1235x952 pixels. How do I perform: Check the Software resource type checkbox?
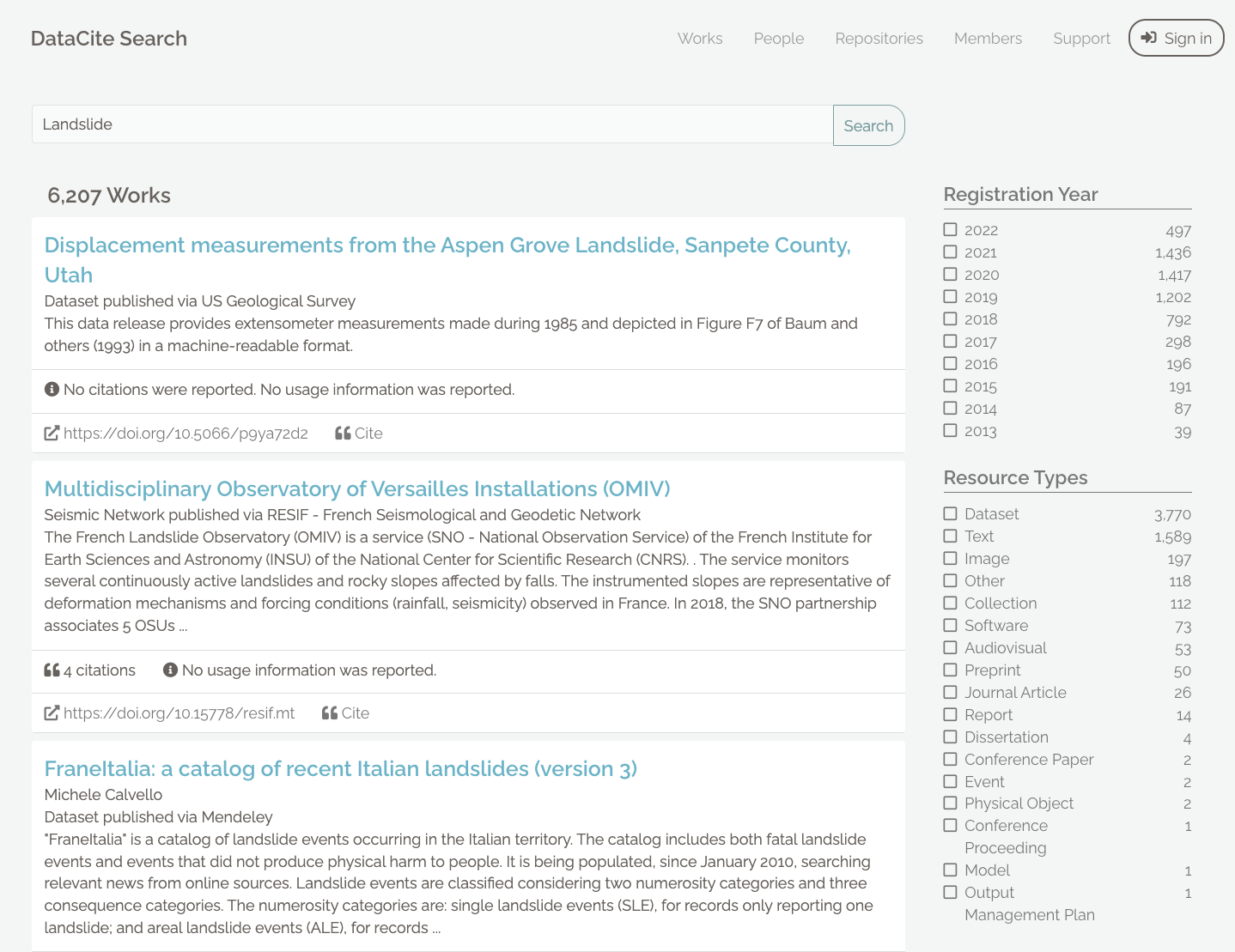[950, 626]
